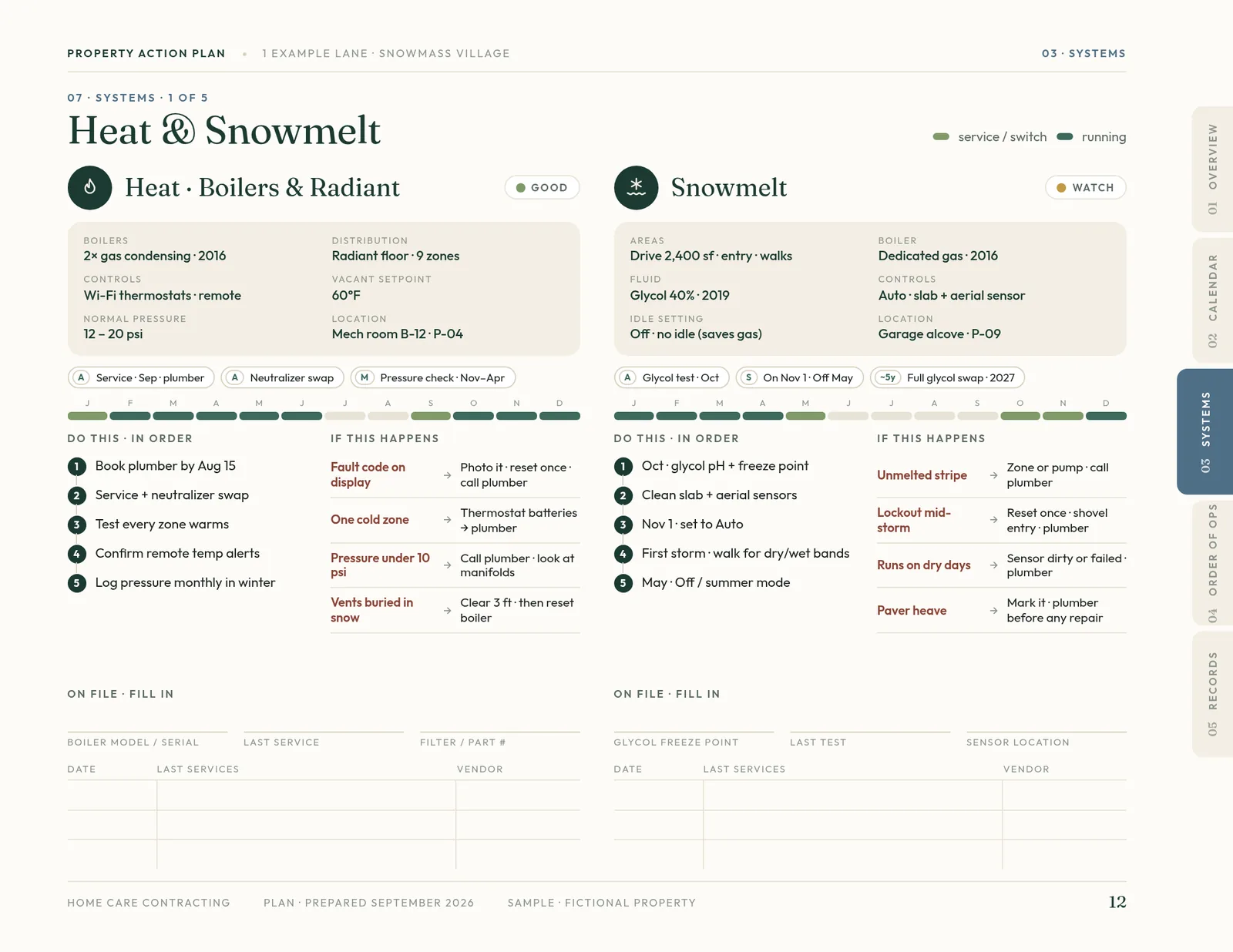Image resolution: width=1233 pixels, height=952 pixels.
Task: Click step circle 1 beside Book plumber by Aug 15
Action: tap(76, 466)
